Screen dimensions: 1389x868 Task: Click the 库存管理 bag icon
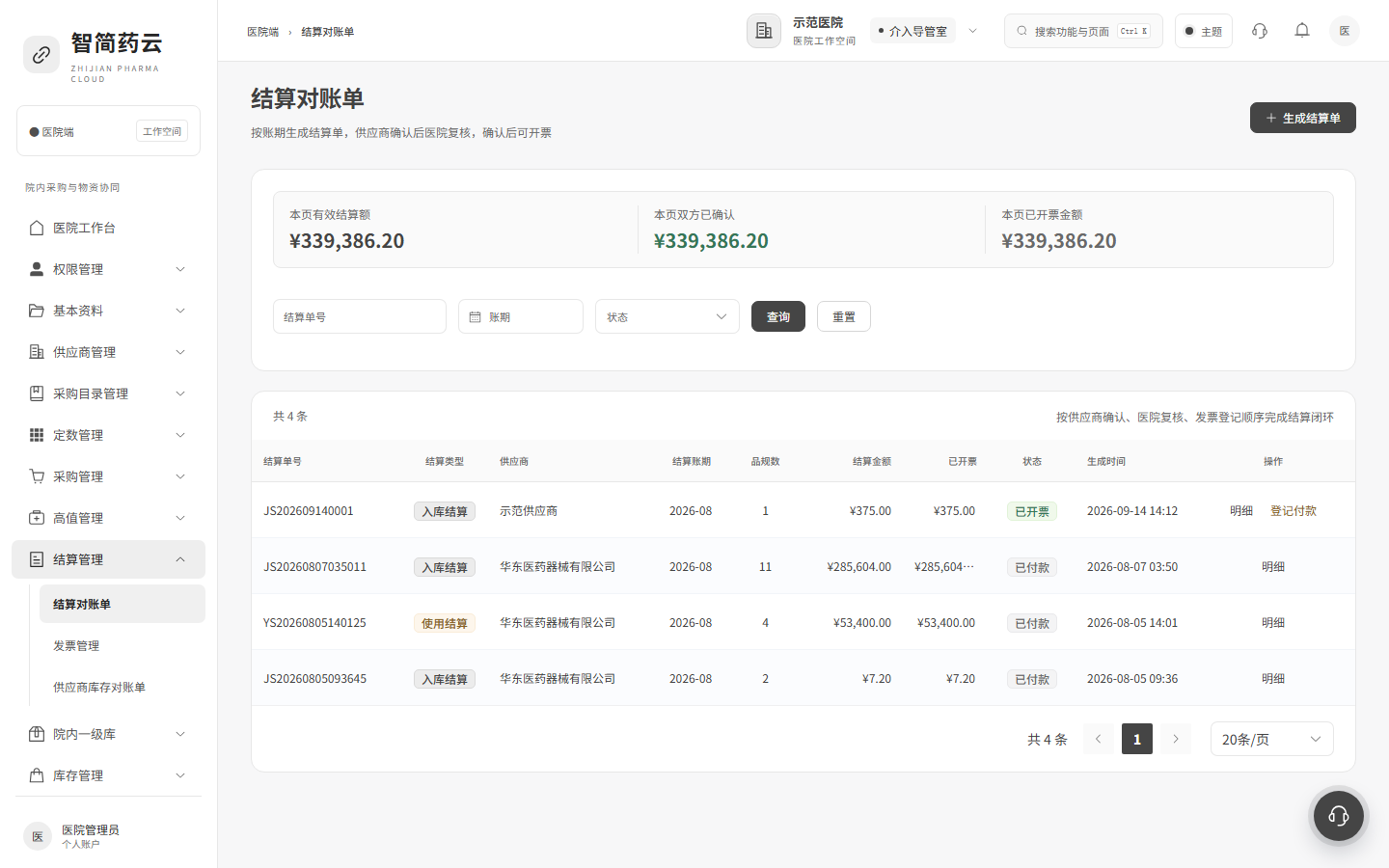pyautogui.click(x=37, y=775)
